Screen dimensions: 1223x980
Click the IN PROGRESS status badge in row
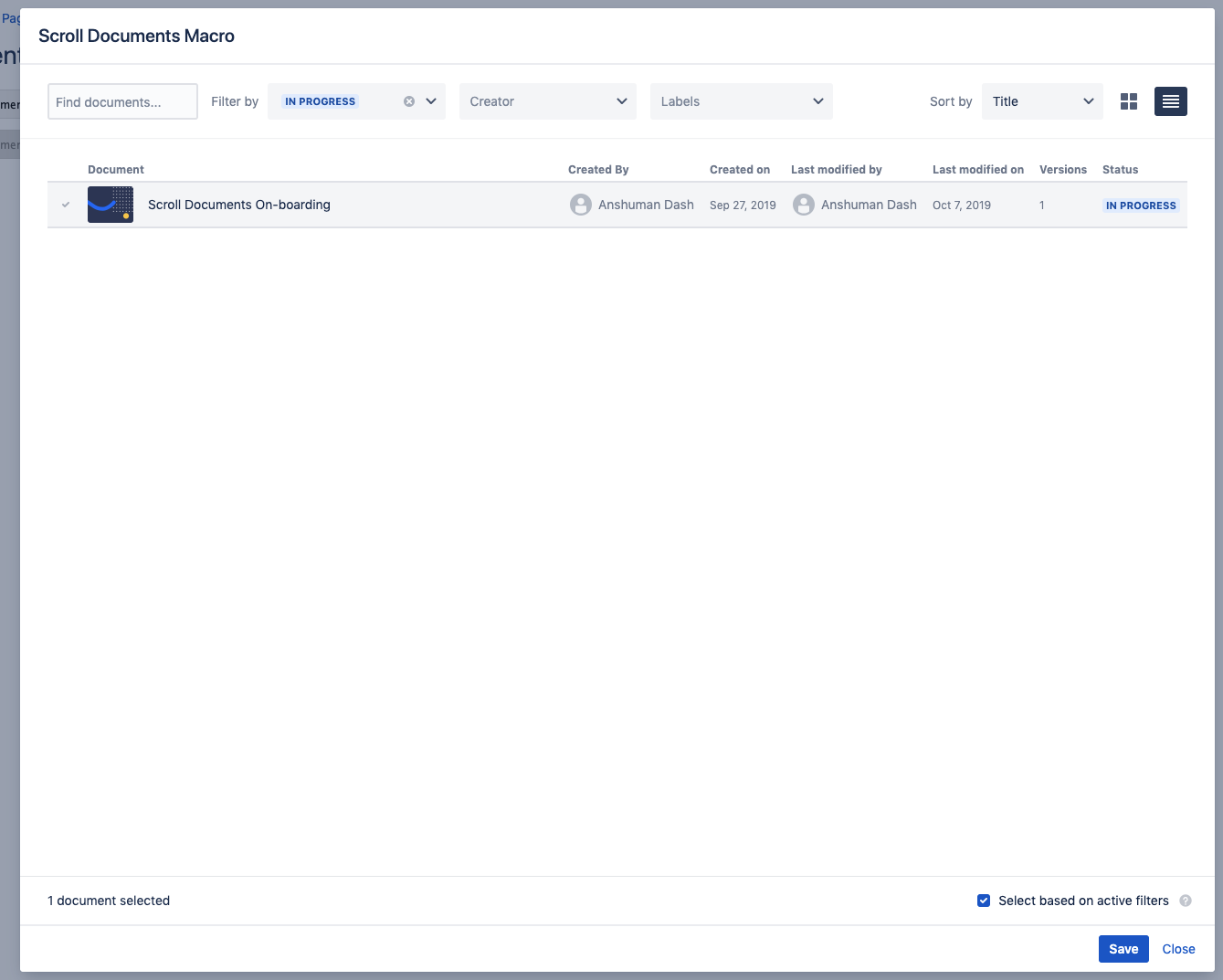click(x=1141, y=205)
